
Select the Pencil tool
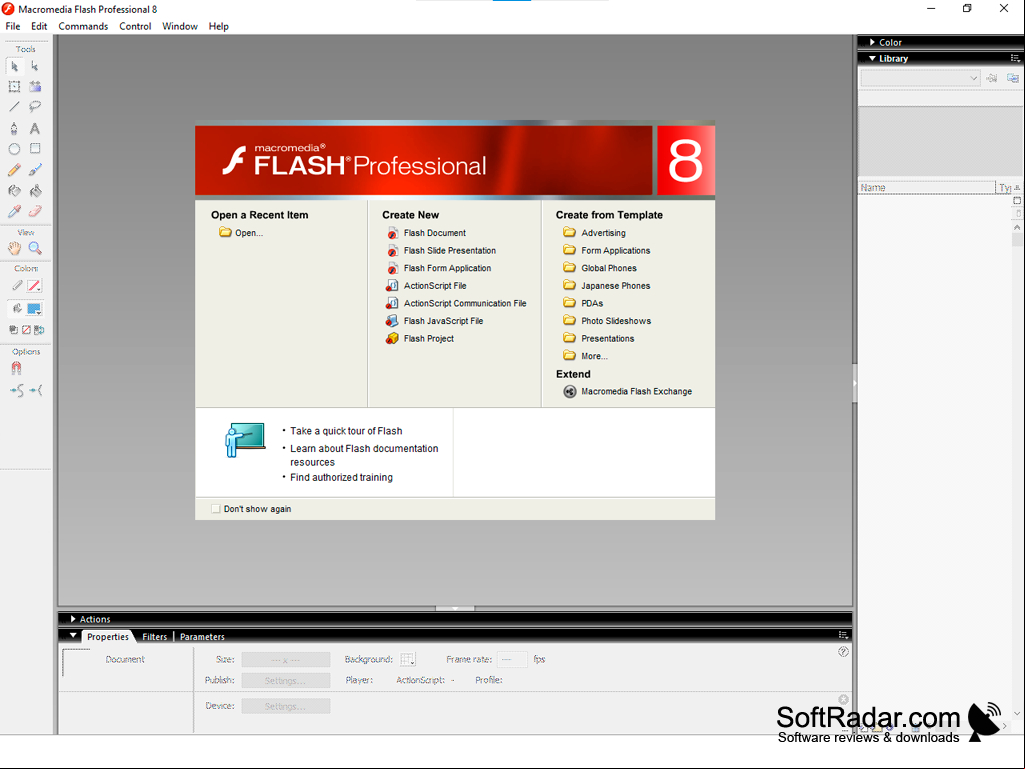pos(14,170)
